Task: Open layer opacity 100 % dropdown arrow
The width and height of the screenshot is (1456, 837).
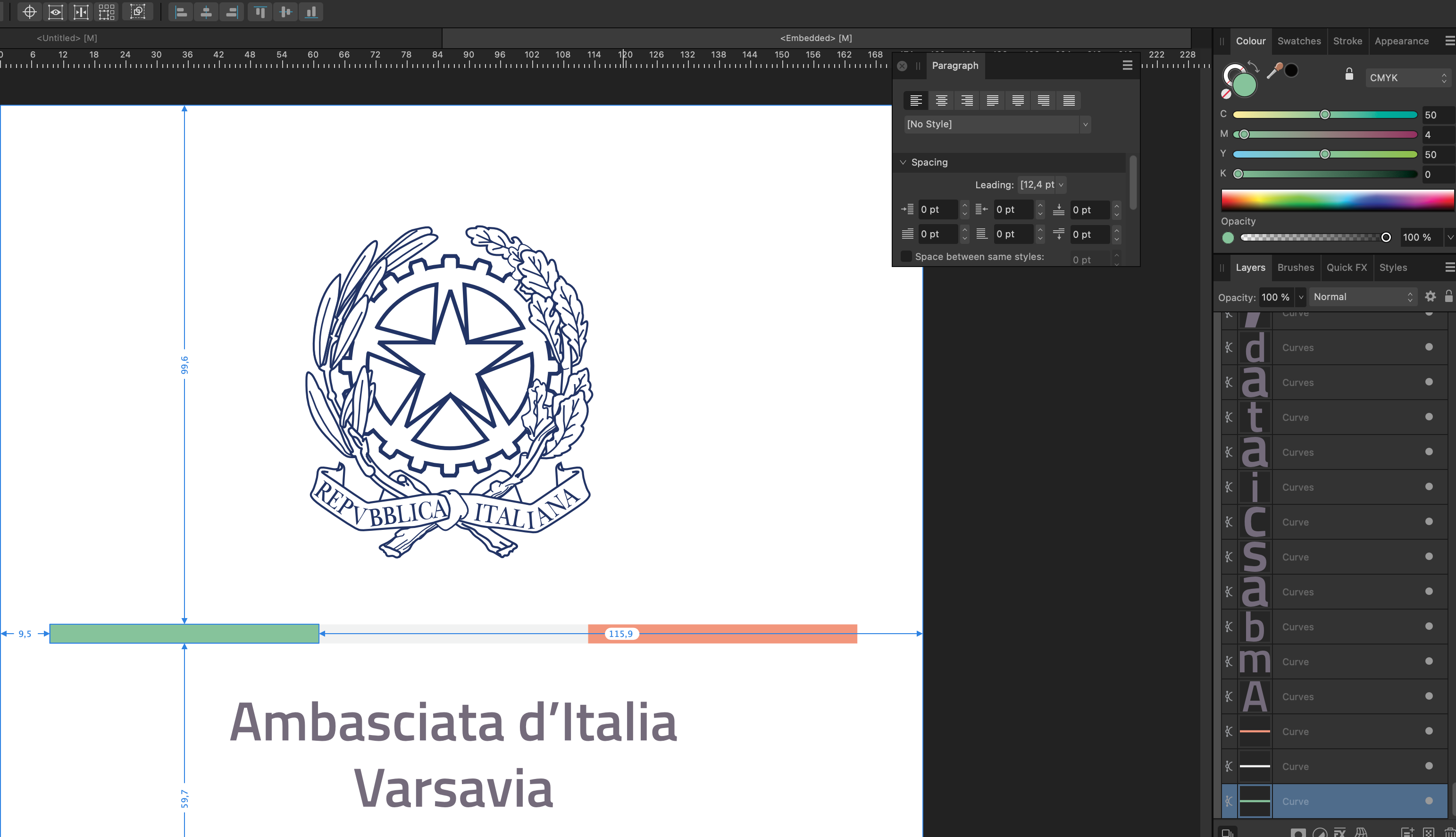Action: 1301,297
